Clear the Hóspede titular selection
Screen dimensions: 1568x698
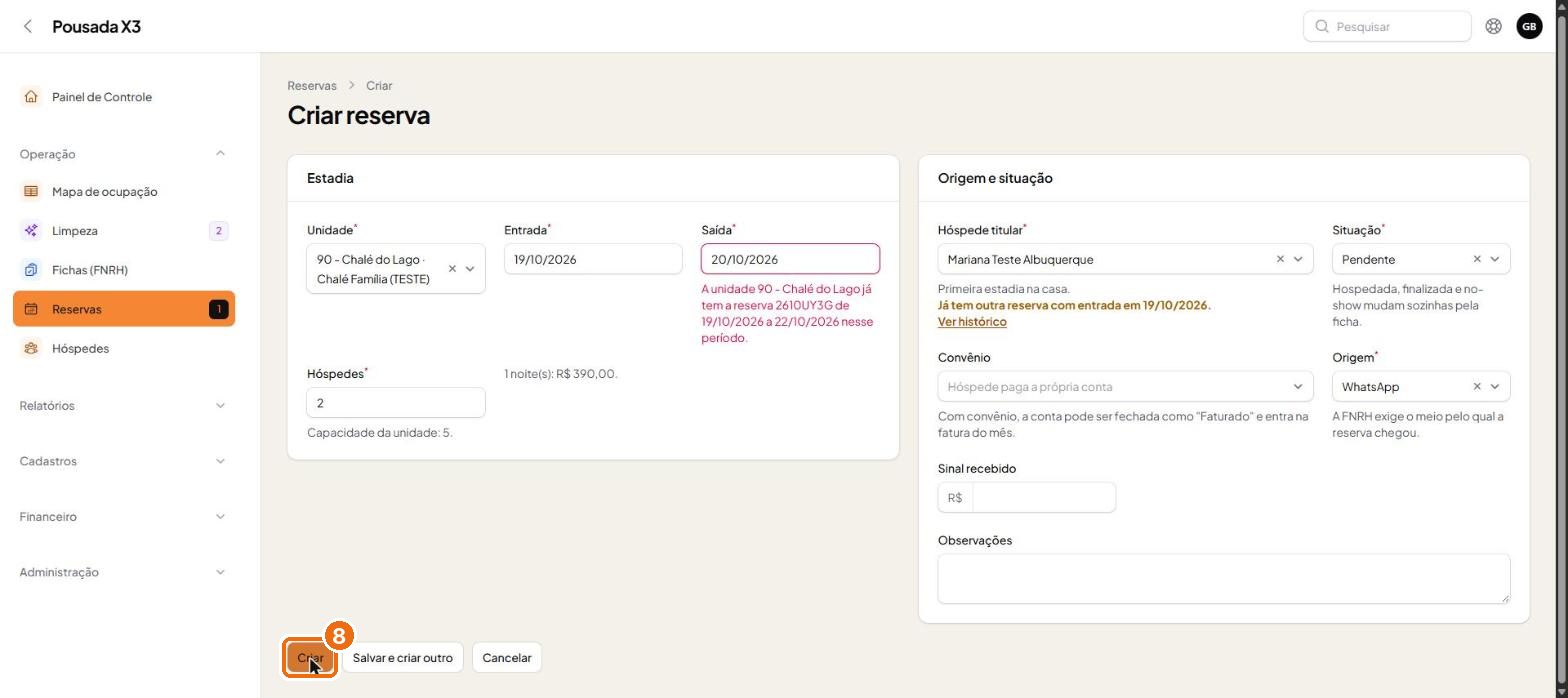[1280, 259]
